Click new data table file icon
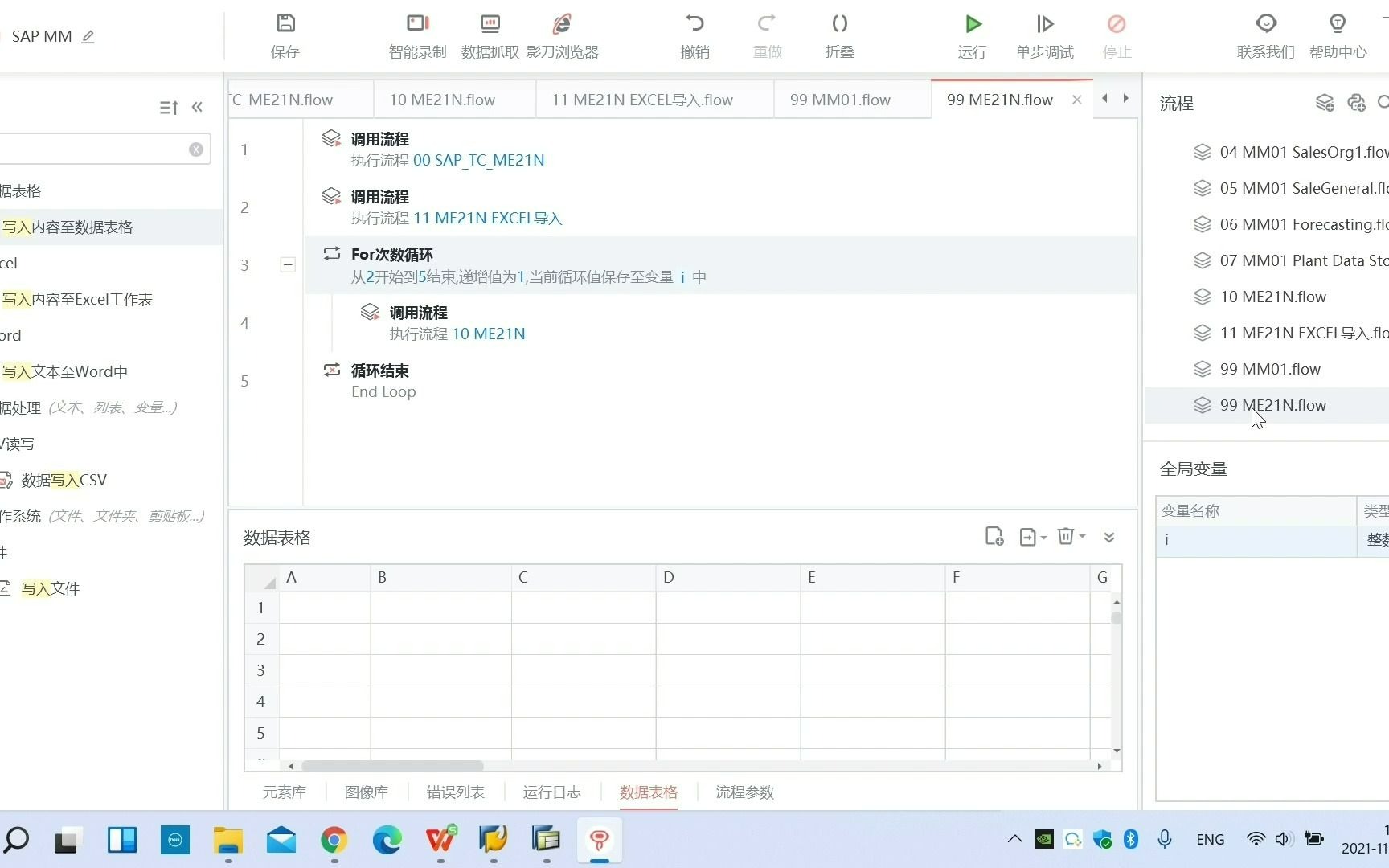 point(994,537)
